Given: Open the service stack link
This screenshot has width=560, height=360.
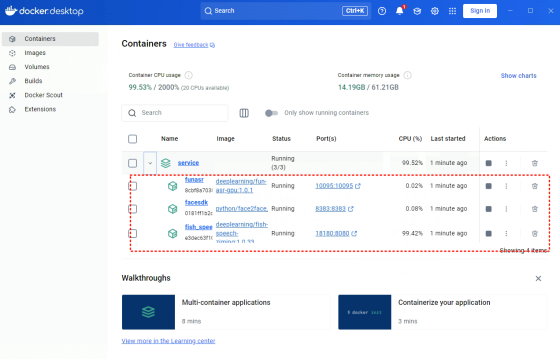Looking at the screenshot, I should coord(188,163).
